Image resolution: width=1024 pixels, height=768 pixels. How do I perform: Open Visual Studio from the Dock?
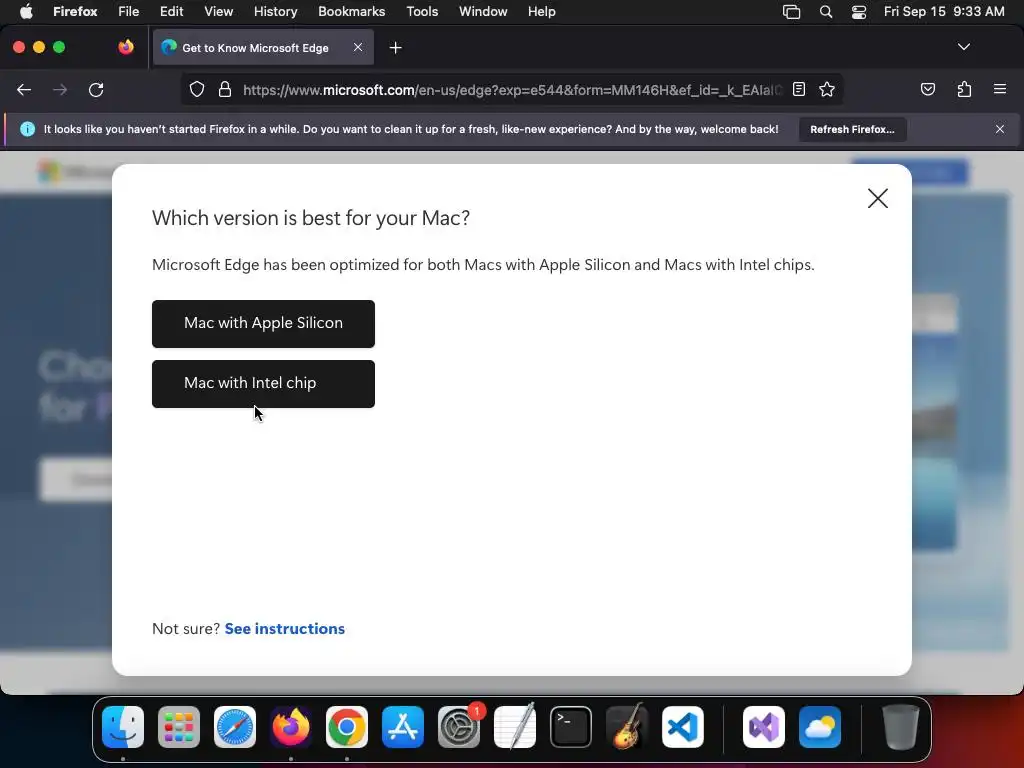tap(764, 727)
